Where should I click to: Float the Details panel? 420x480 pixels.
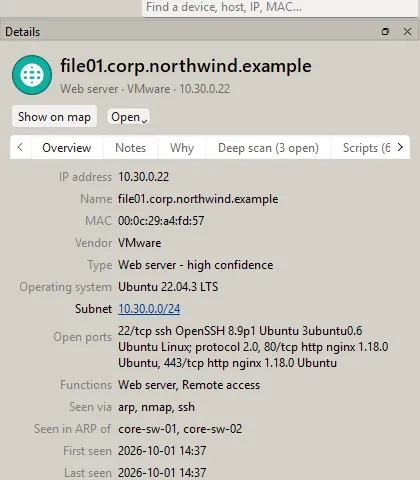385,32
